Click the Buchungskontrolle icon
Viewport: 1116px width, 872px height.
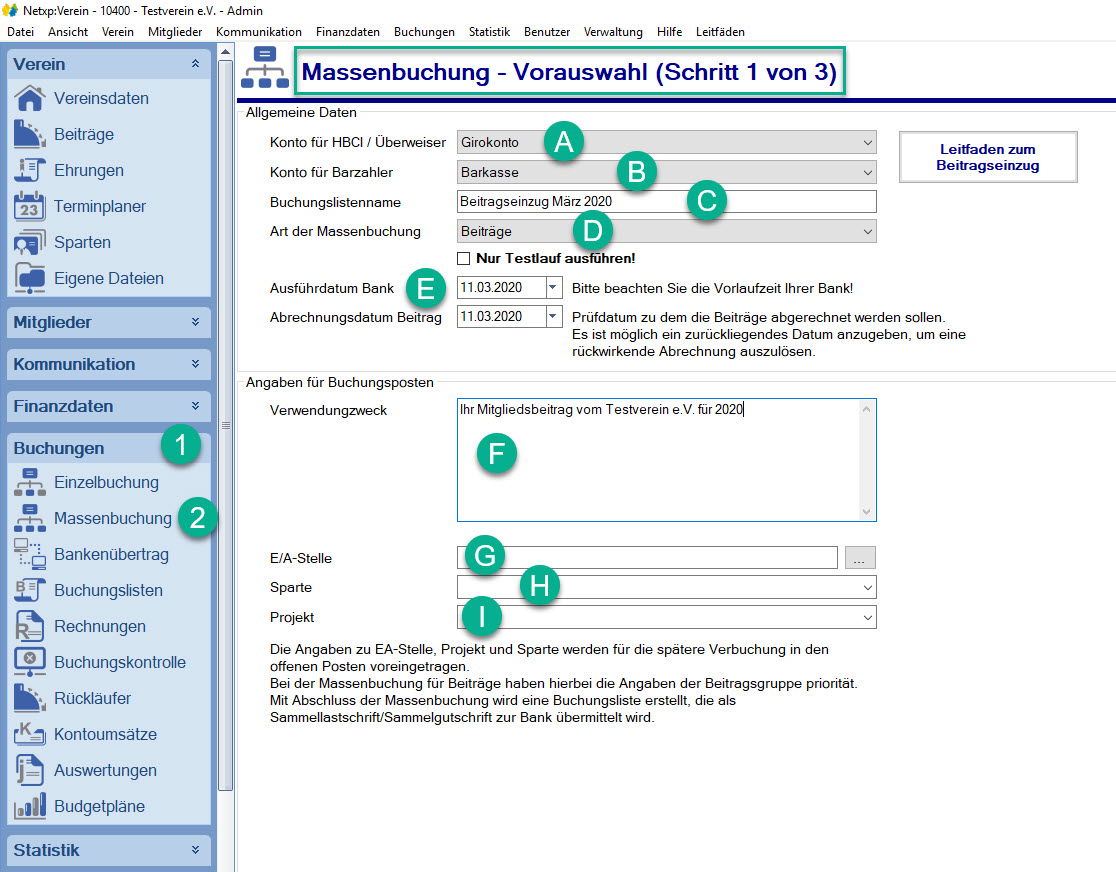[29, 662]
